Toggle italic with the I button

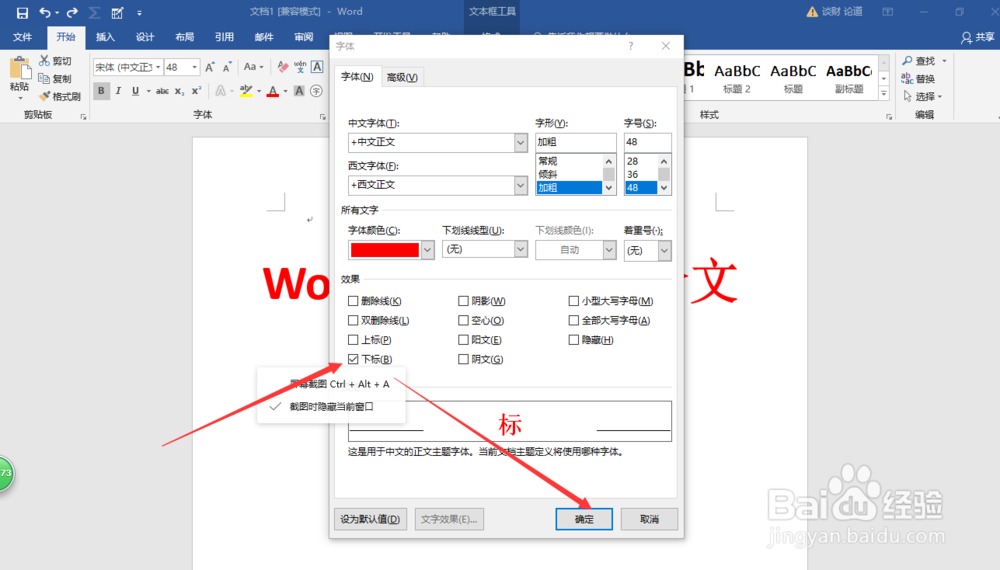pos(118,91)
